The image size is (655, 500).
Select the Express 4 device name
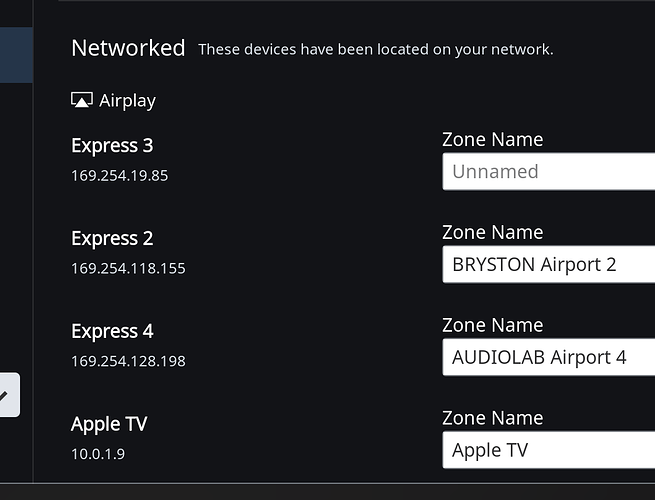(x=112, y=331)
